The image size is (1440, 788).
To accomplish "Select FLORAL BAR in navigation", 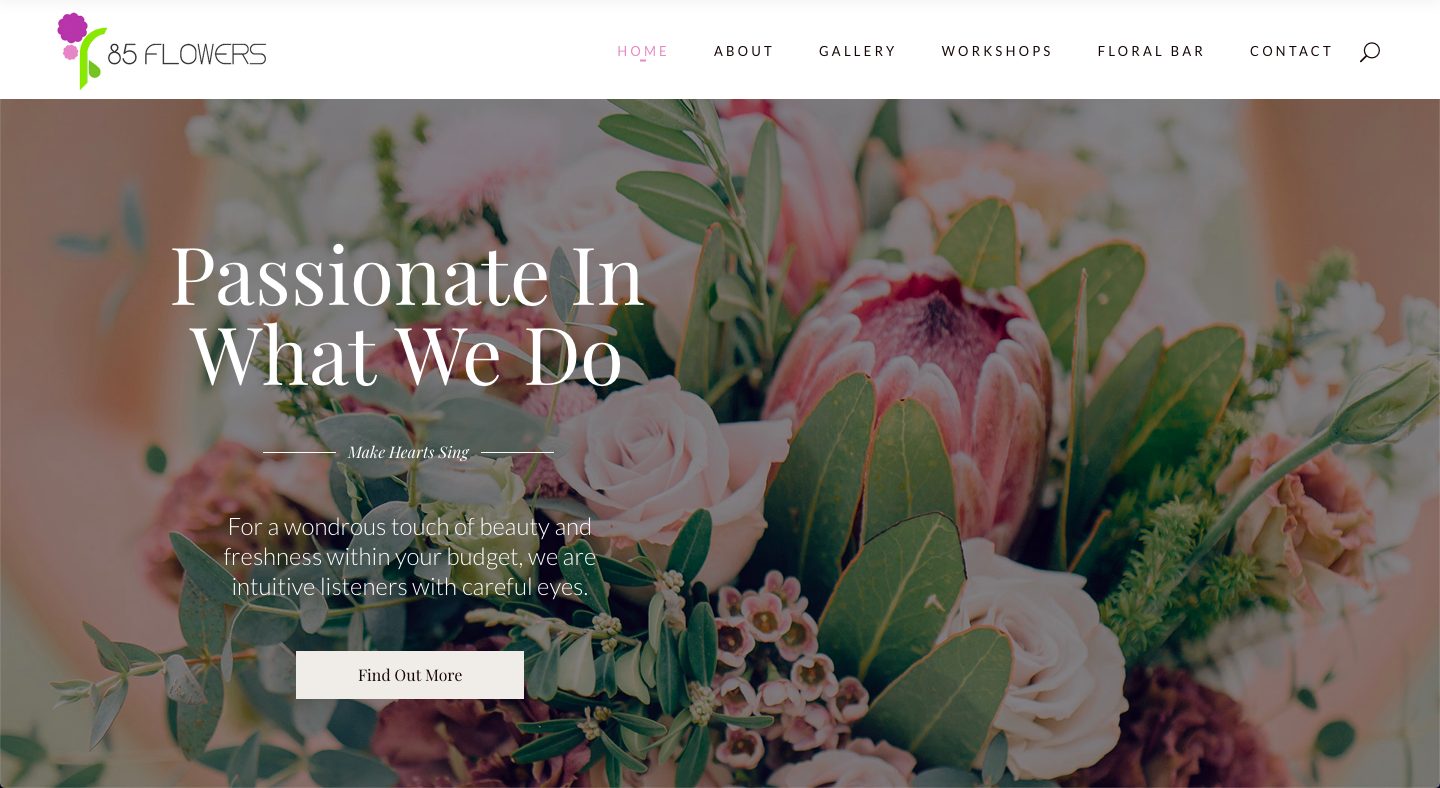I will (x=1151, y=51).
